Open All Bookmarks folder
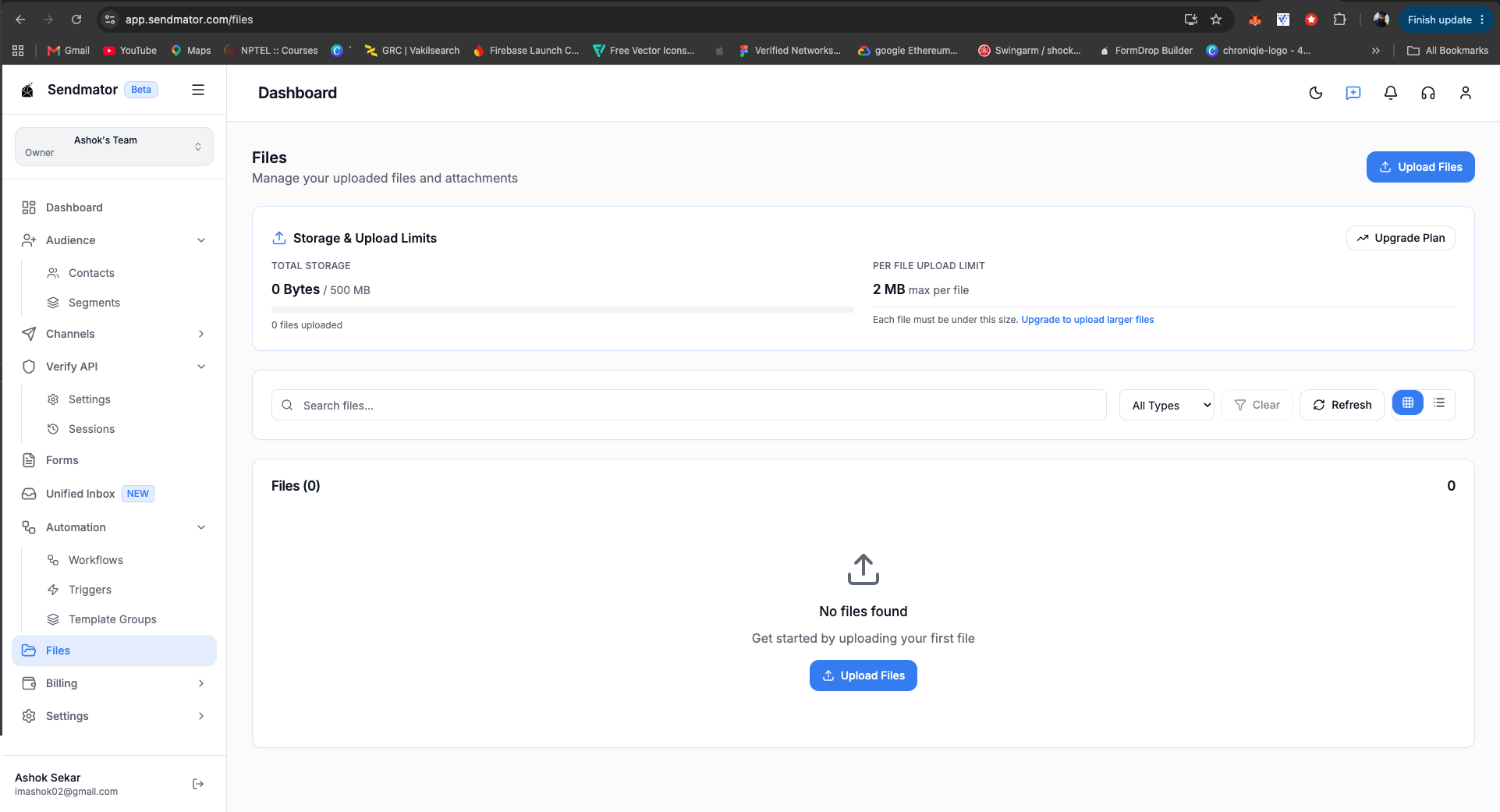 [1448, 51]
